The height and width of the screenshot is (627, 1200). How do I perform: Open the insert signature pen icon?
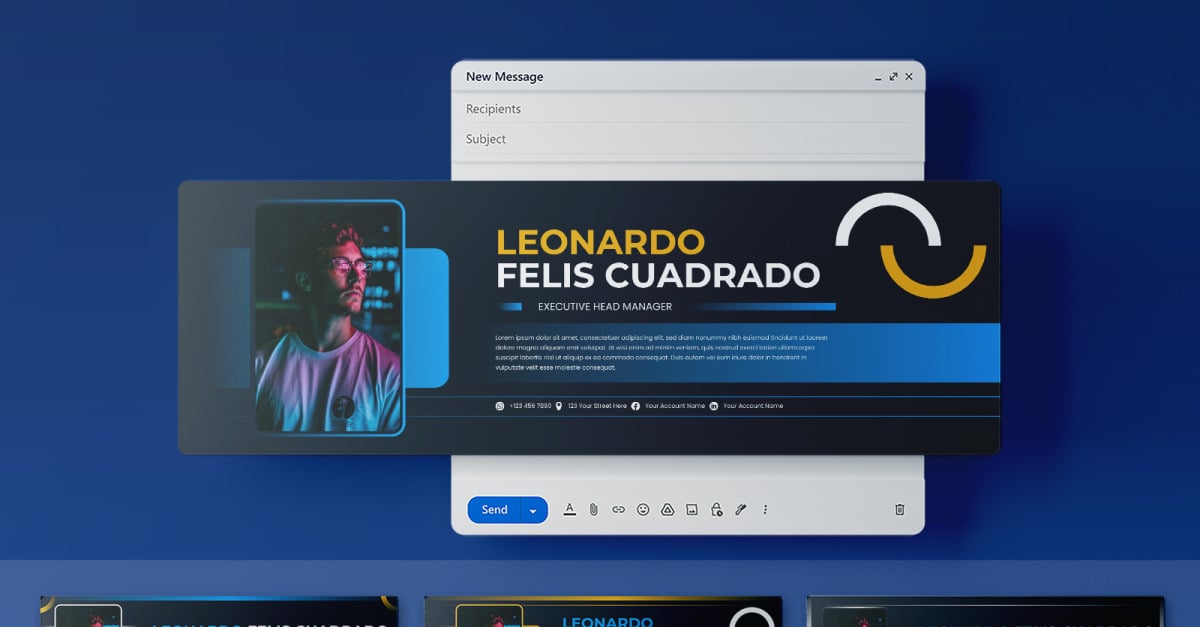[741, 509]
